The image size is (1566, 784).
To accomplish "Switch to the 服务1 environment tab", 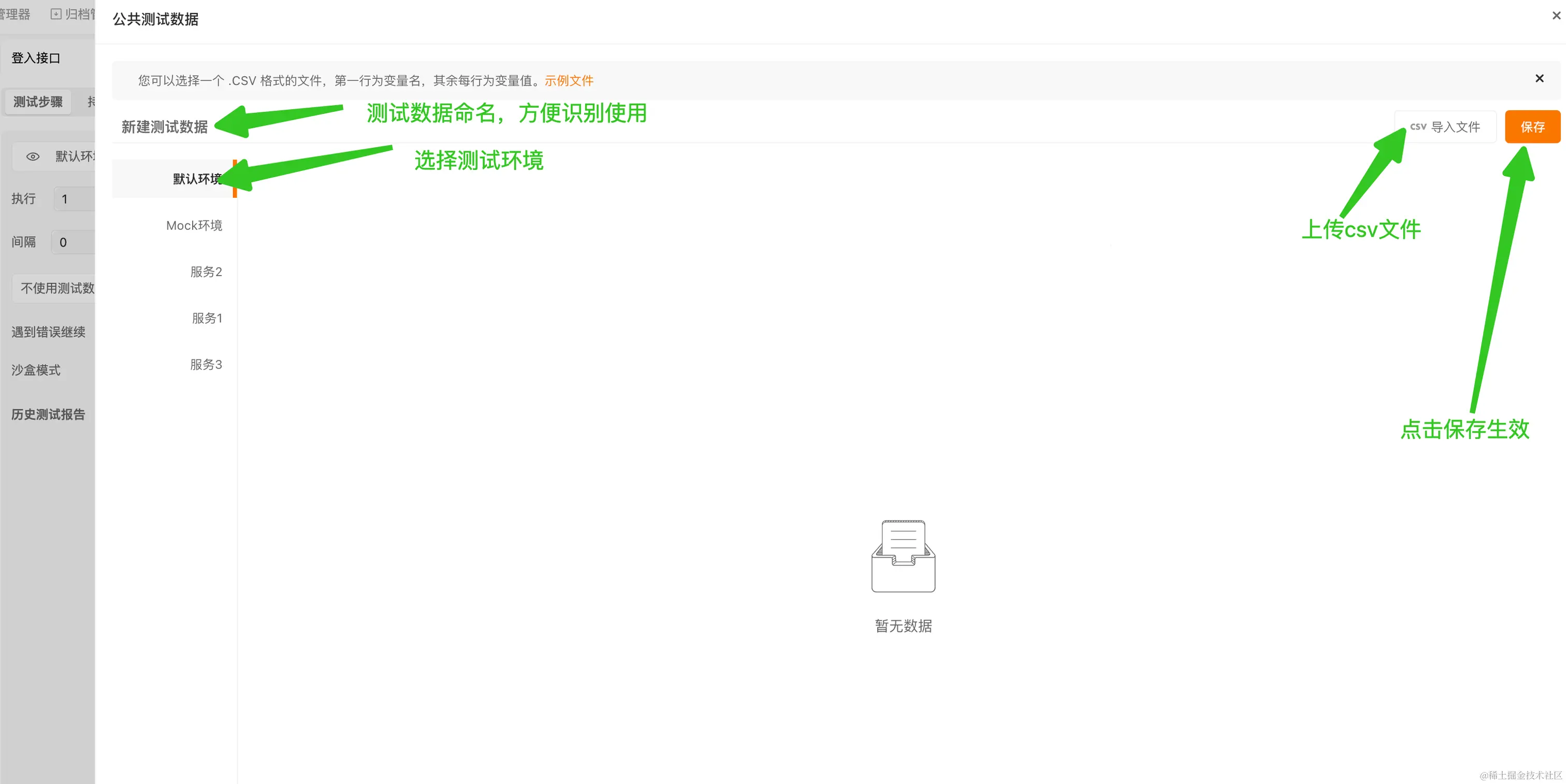I will [x=206, y=318].
